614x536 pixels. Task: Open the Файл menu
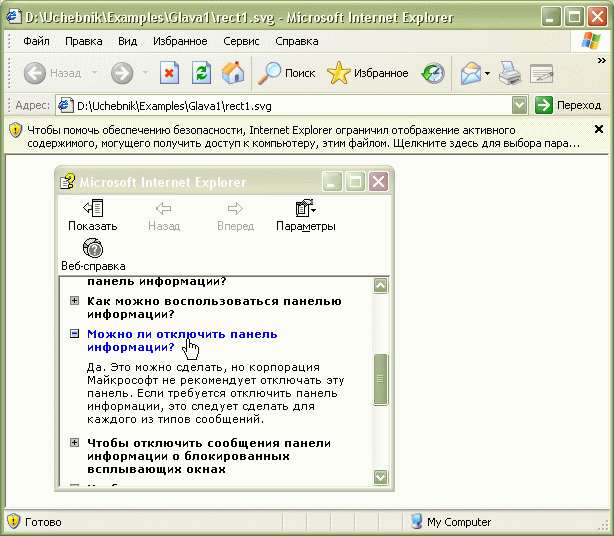click(x=36, y=41)
